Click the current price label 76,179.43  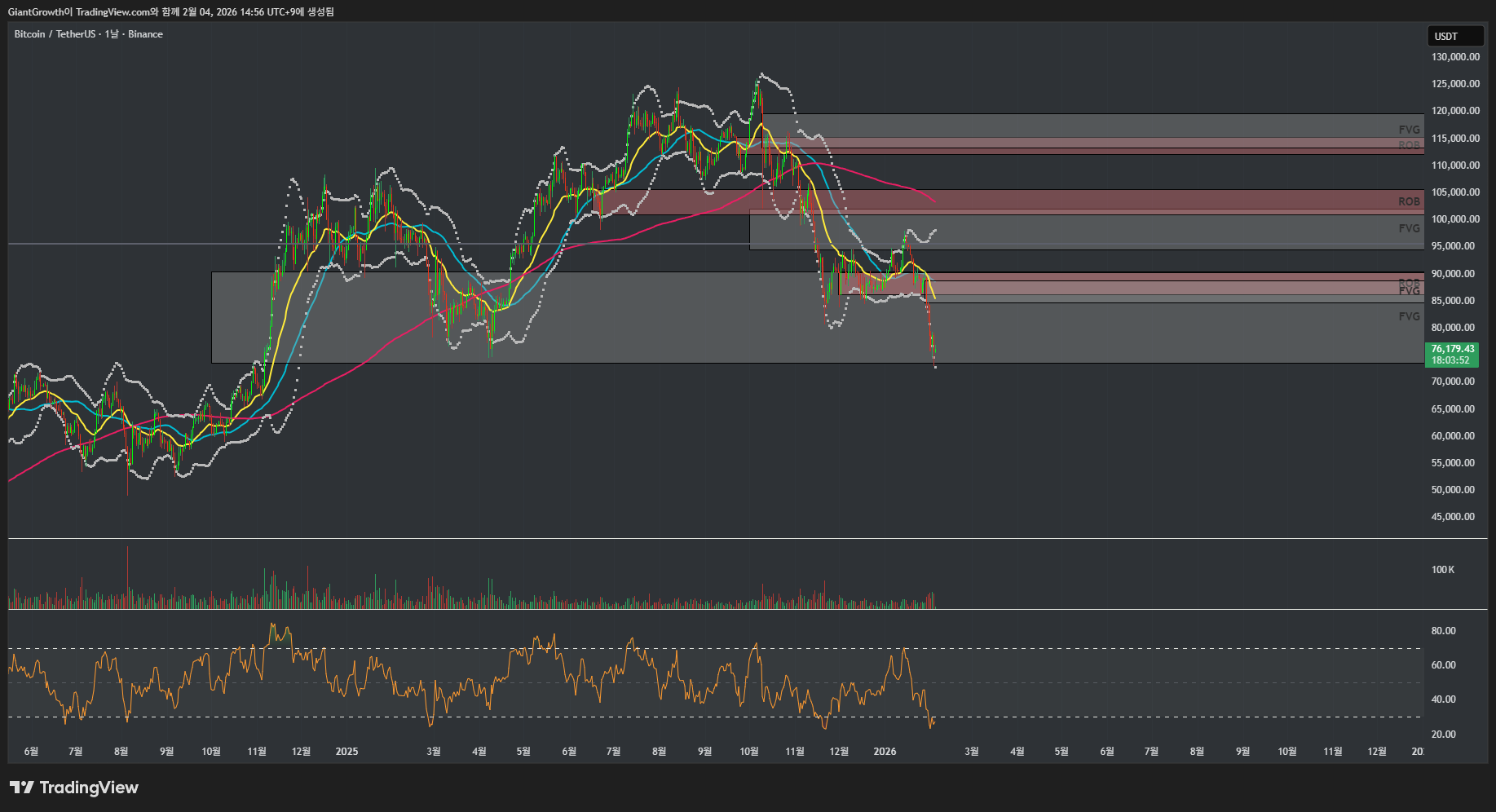click(1452, 349)
